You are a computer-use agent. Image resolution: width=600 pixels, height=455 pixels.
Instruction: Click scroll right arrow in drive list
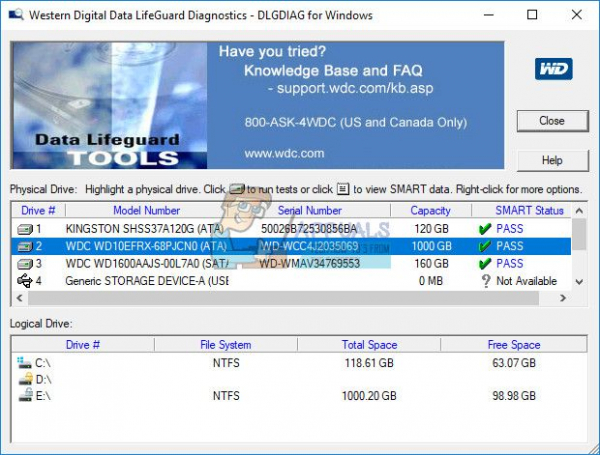tap(563, 298)
